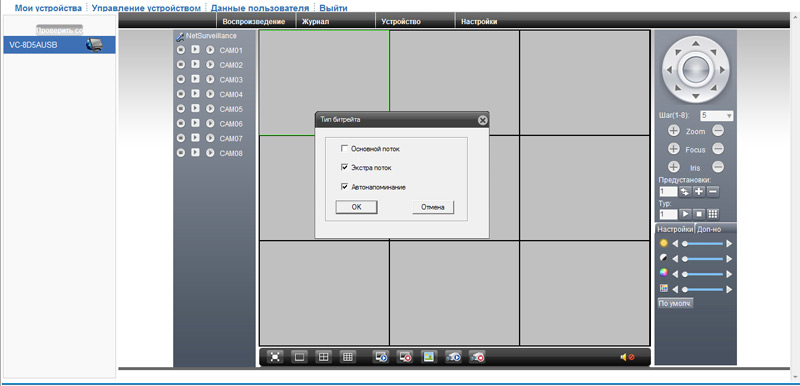Screen dimensions: 800x386
Task: Increase Focus with plus button
Action: click(673, 149)
